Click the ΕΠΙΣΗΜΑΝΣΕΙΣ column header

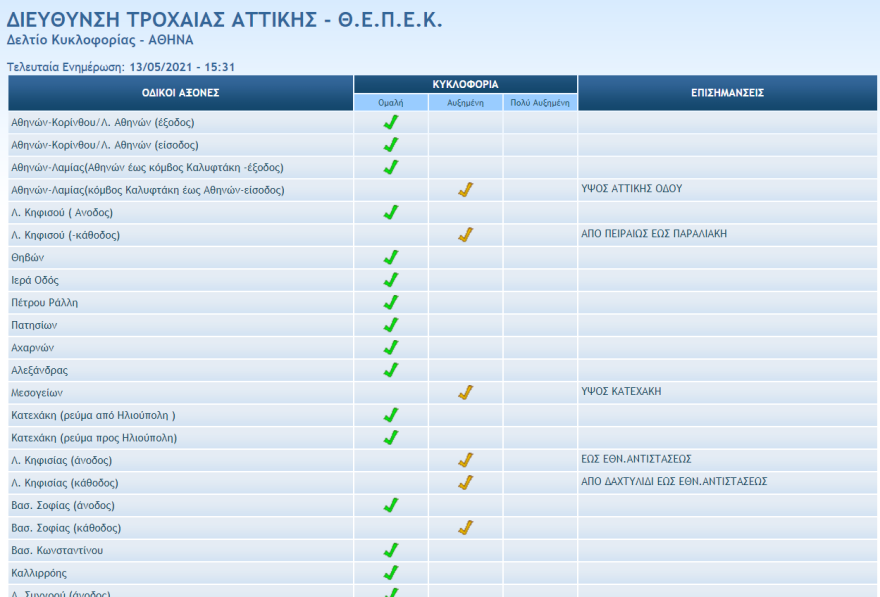[727, 93]
